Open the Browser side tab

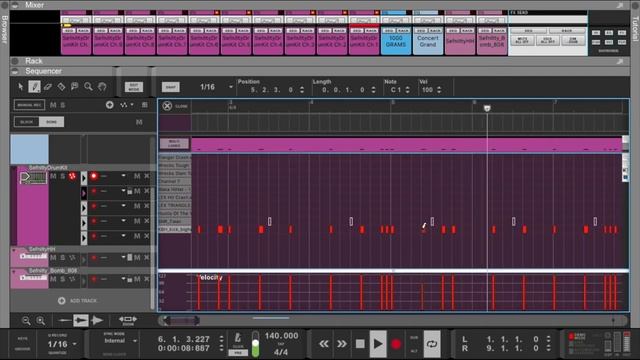tap(4, 29)
